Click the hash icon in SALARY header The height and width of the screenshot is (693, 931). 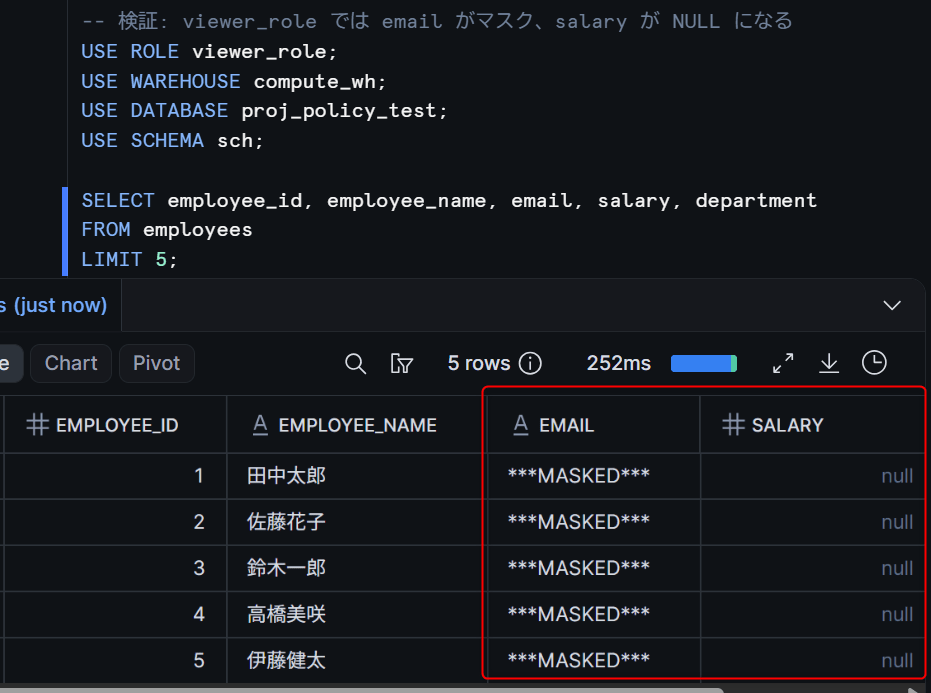[x=733, y=425]
